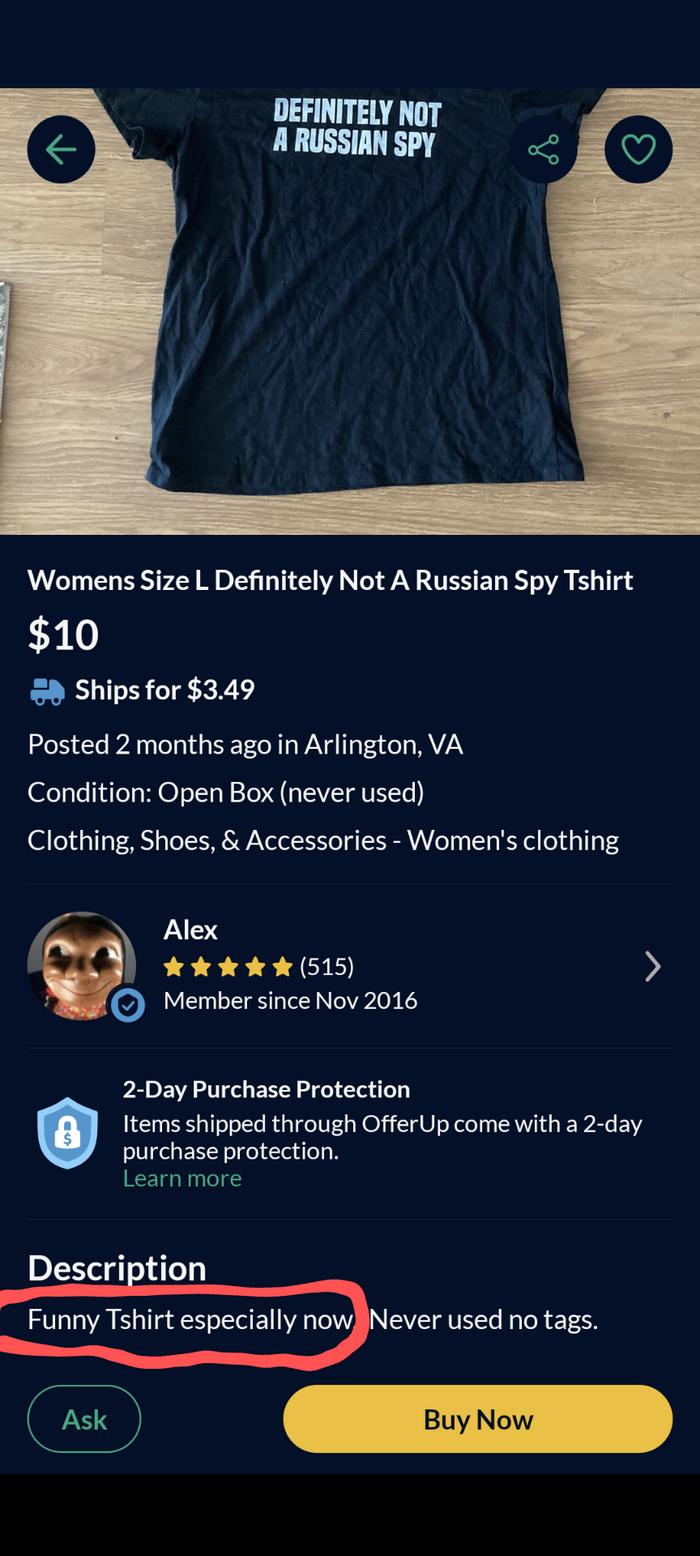Tap the seller name Alex
Image resolution: width=700 pixels, height=1556 pixels.
point(190,930)
